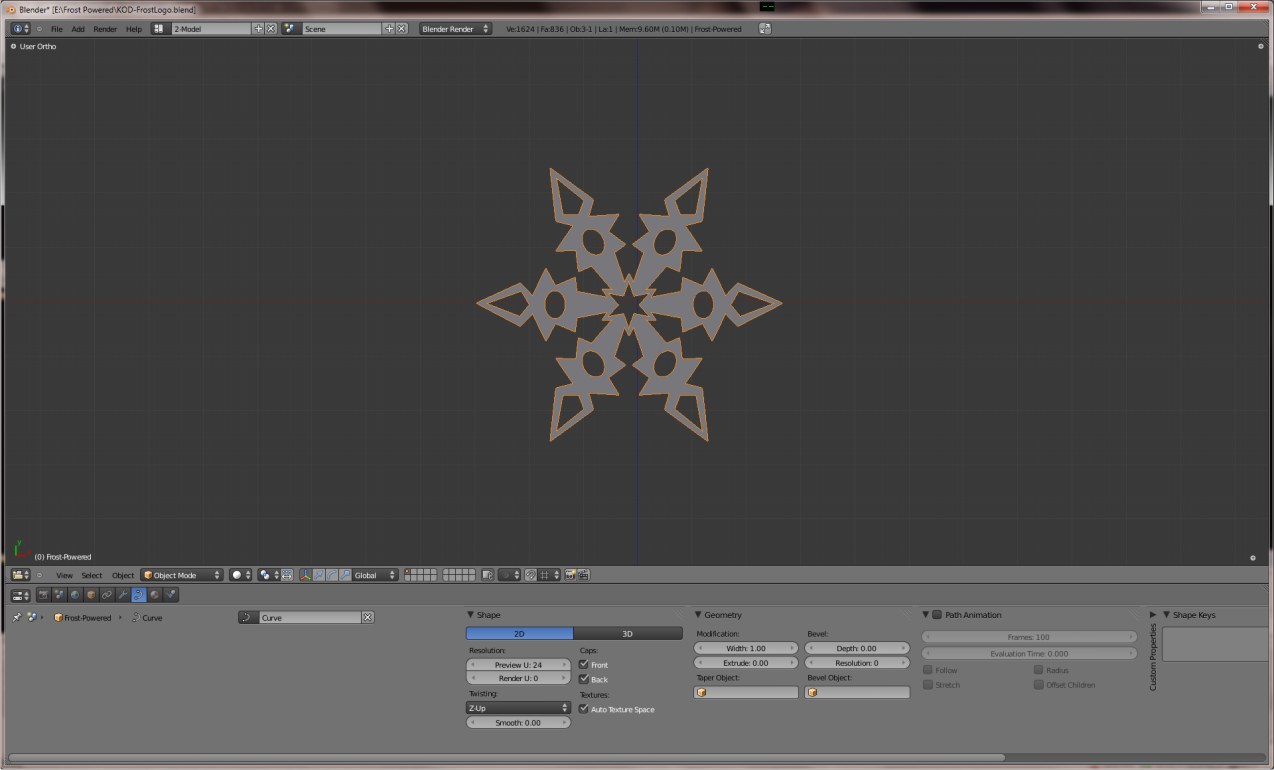
Task: Open the World properties tab
Action: [75, 595]
